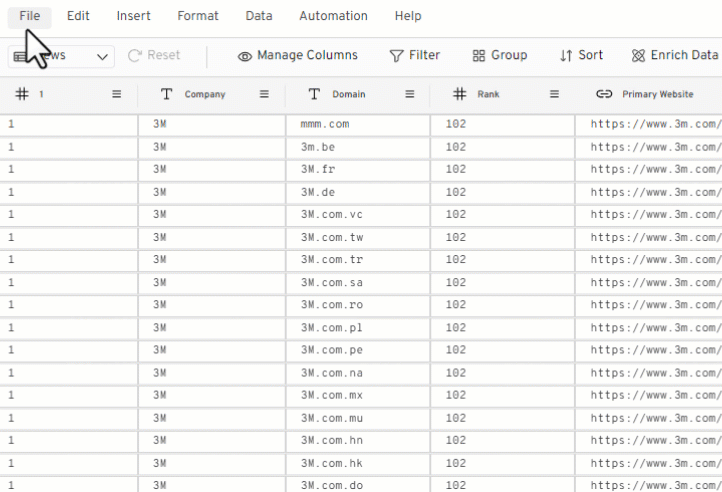The height and width of the screenshot is (492, 722).
Task: Click text type icon of Domain column
Action: pos(314,94)
